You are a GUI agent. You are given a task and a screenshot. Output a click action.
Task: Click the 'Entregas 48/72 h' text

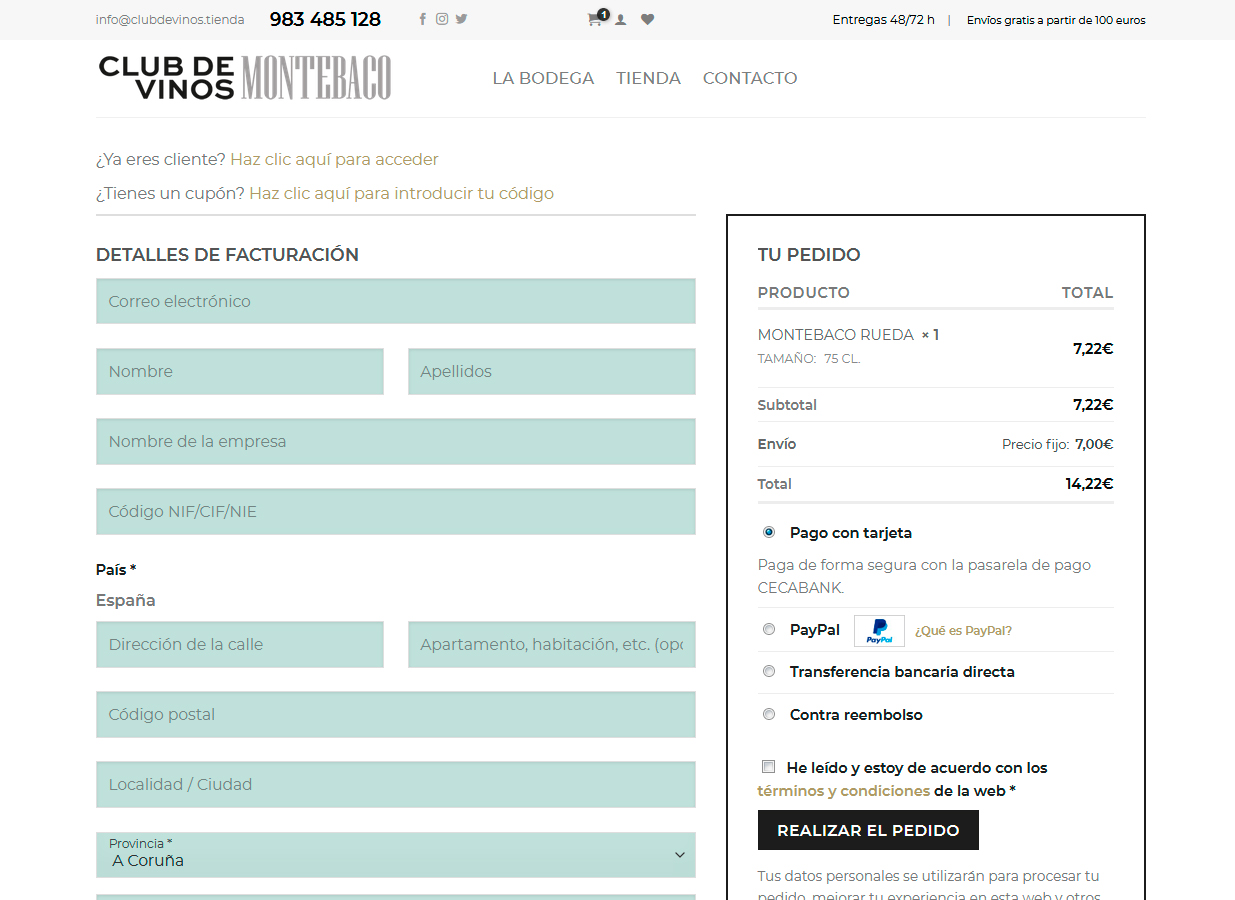[x=884, y=20]
